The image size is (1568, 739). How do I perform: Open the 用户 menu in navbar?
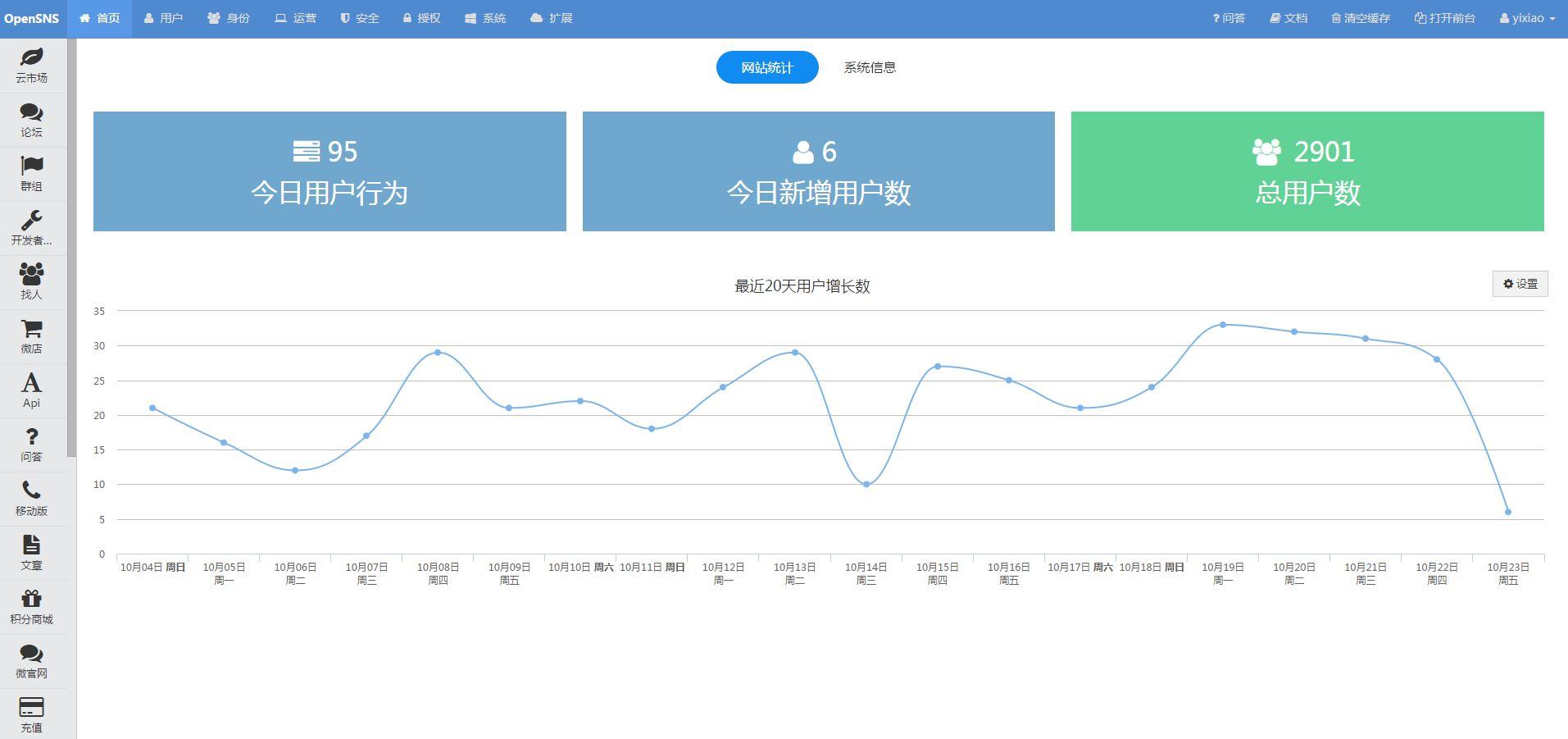pos(163,18)
